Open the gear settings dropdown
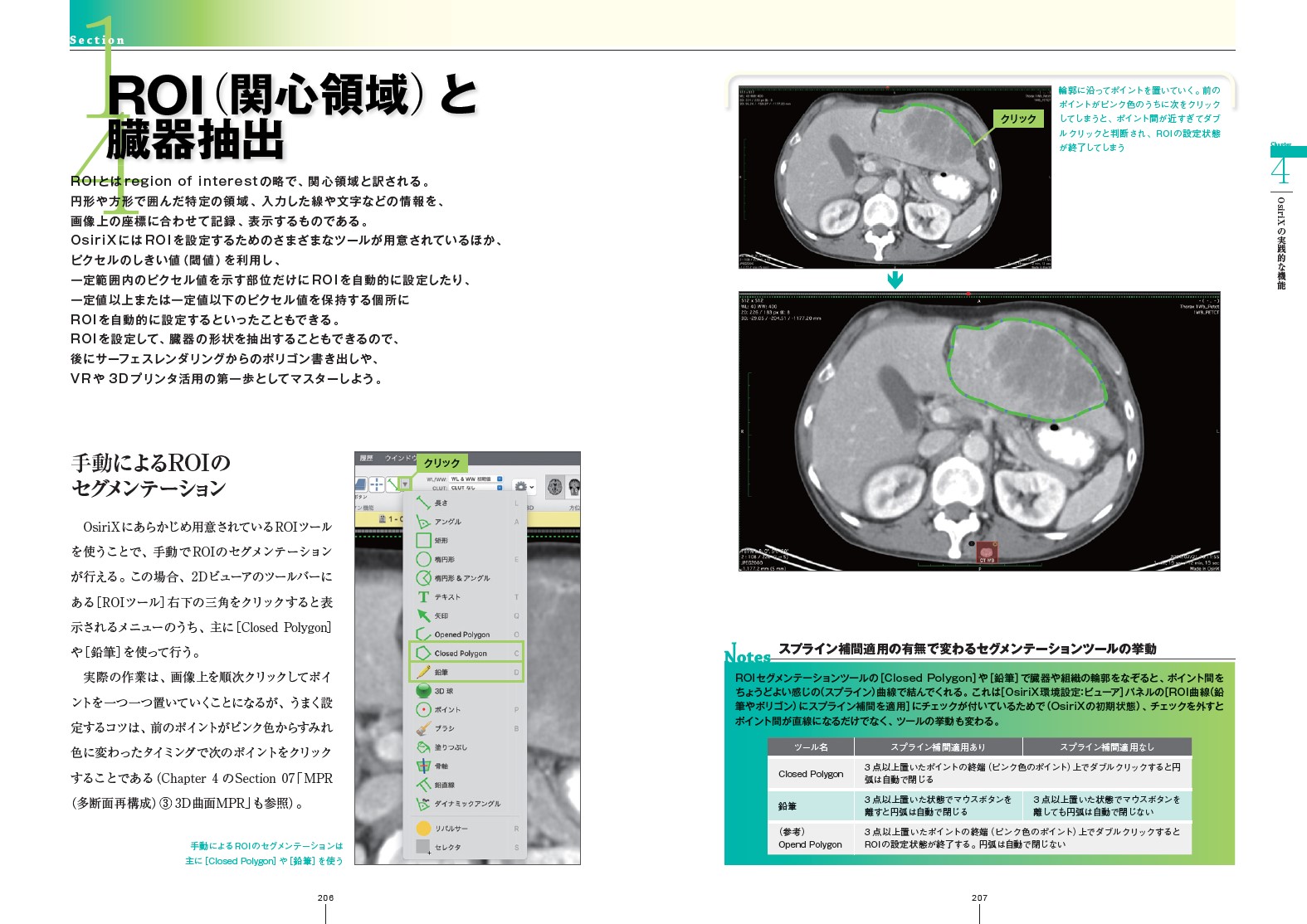This screenshot has width=1307, height=924. click(x=524, y=487)
